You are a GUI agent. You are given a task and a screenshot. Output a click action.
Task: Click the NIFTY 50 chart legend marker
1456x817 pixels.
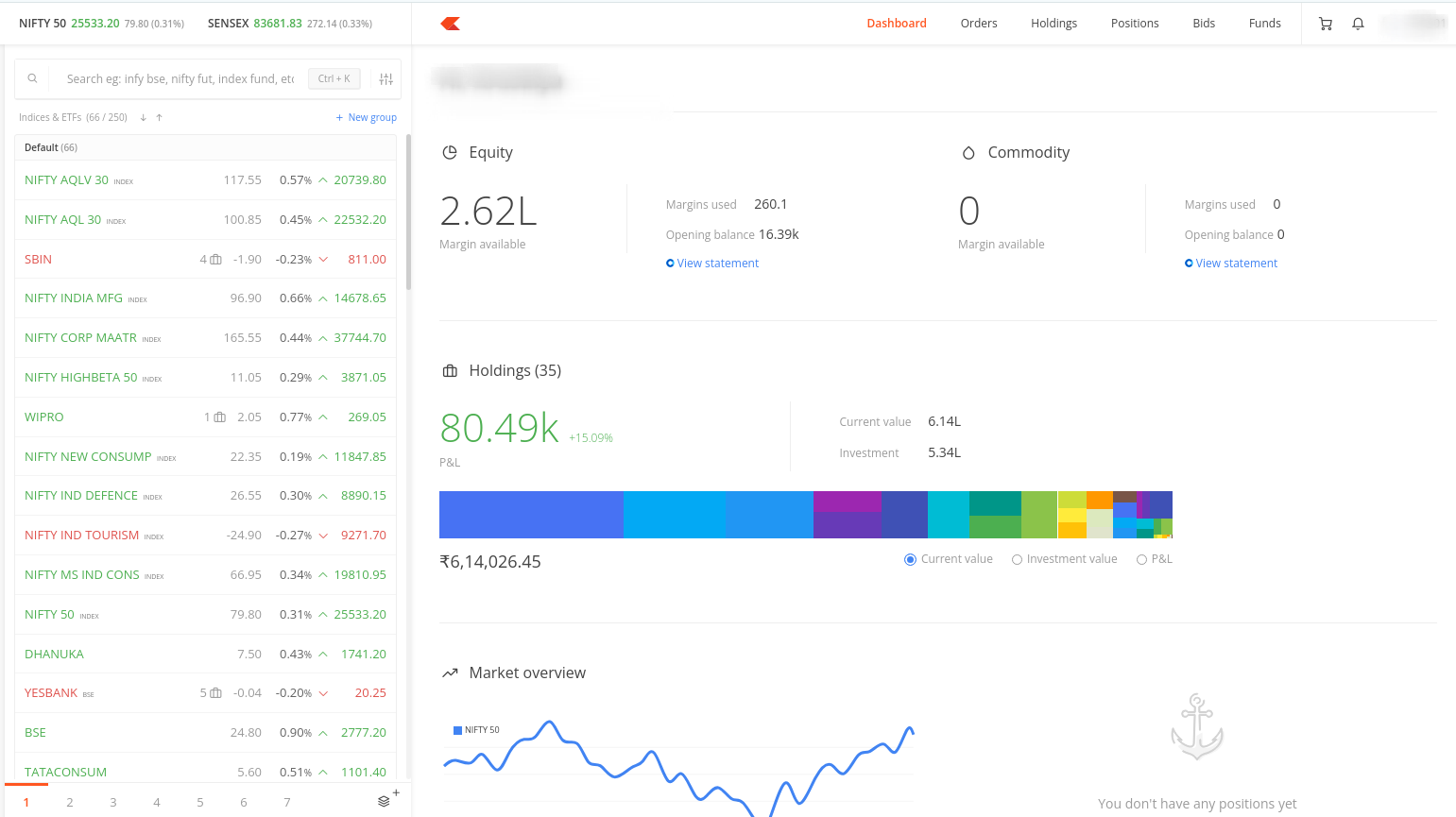tap(457, 730)
